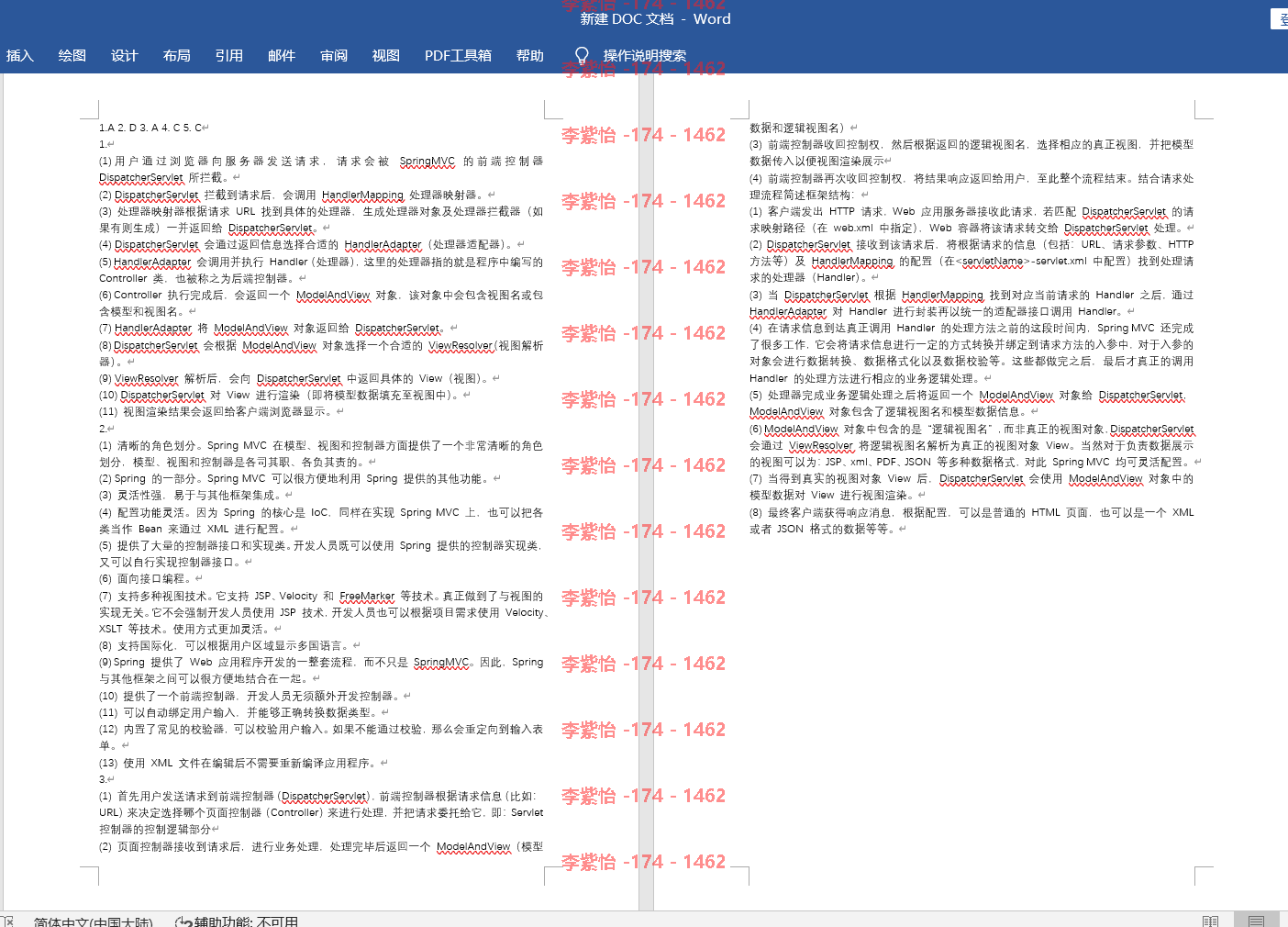The height and width of the screenshot is (927, 1288).
Task: Open the 视图 ribbon tab
Action: point(386,56)
